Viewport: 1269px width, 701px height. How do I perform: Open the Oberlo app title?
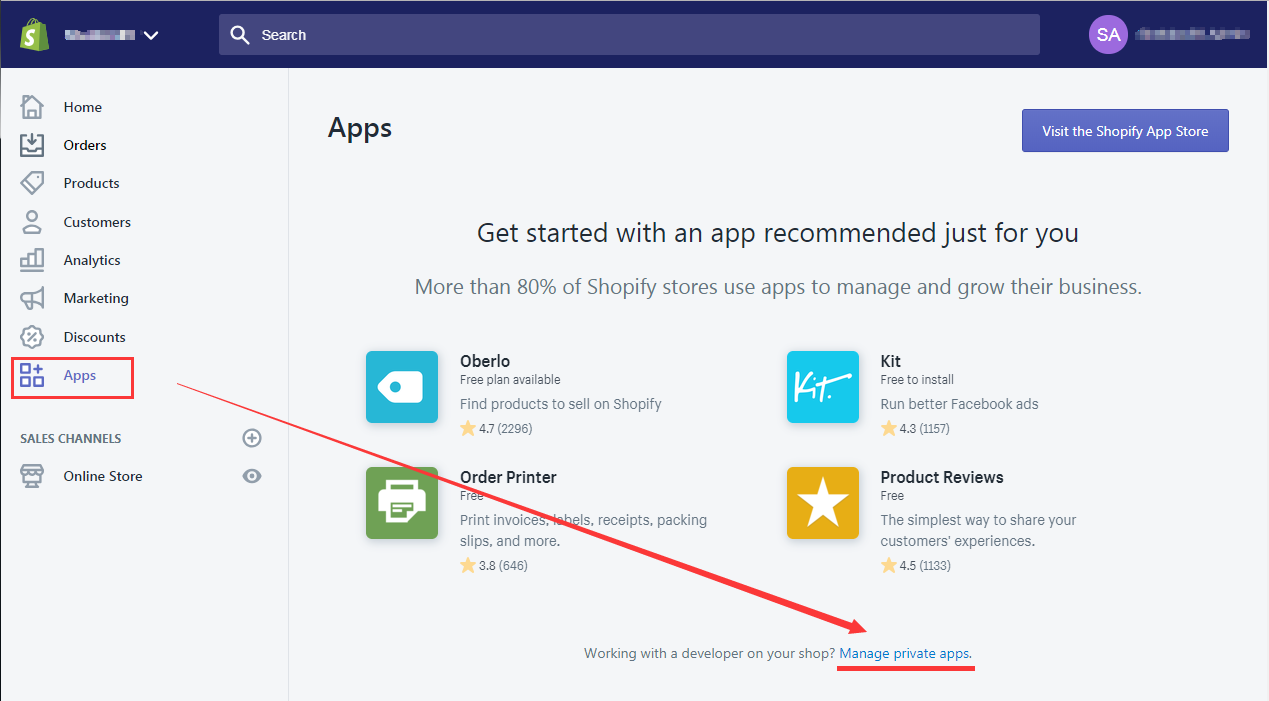pos(485,361)
